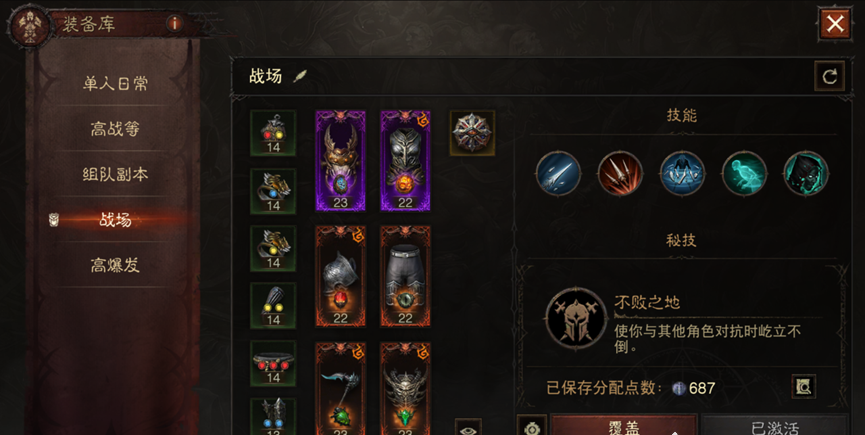Click the round eye amulet slot
Image resolution: width=865 pixels, height=435 pixels.
472,133
